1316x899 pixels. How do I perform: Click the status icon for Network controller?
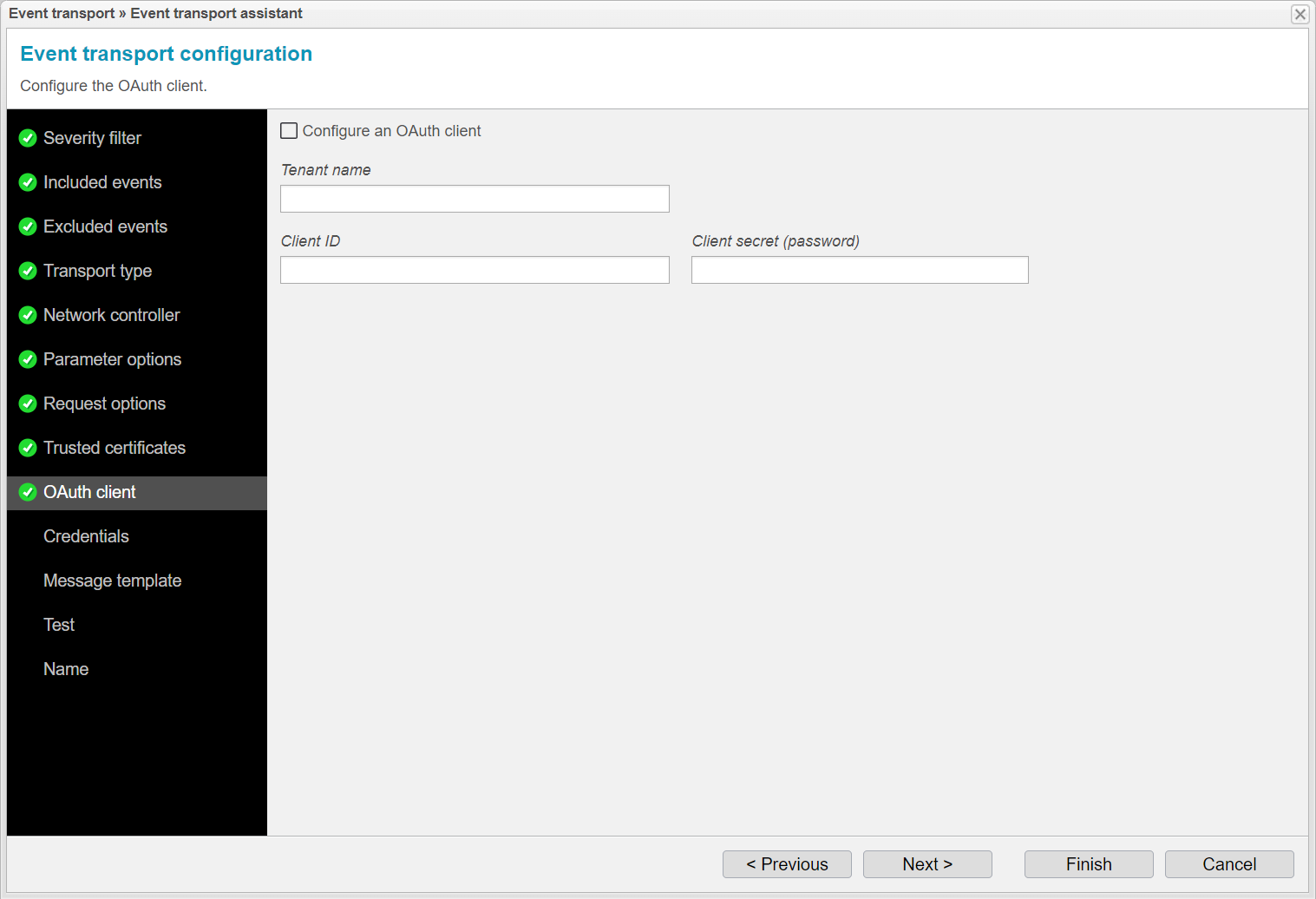pos(27,315)
